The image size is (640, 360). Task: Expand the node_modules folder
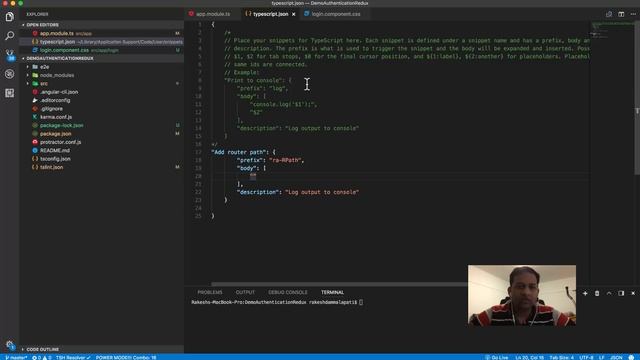coord(102,75)
